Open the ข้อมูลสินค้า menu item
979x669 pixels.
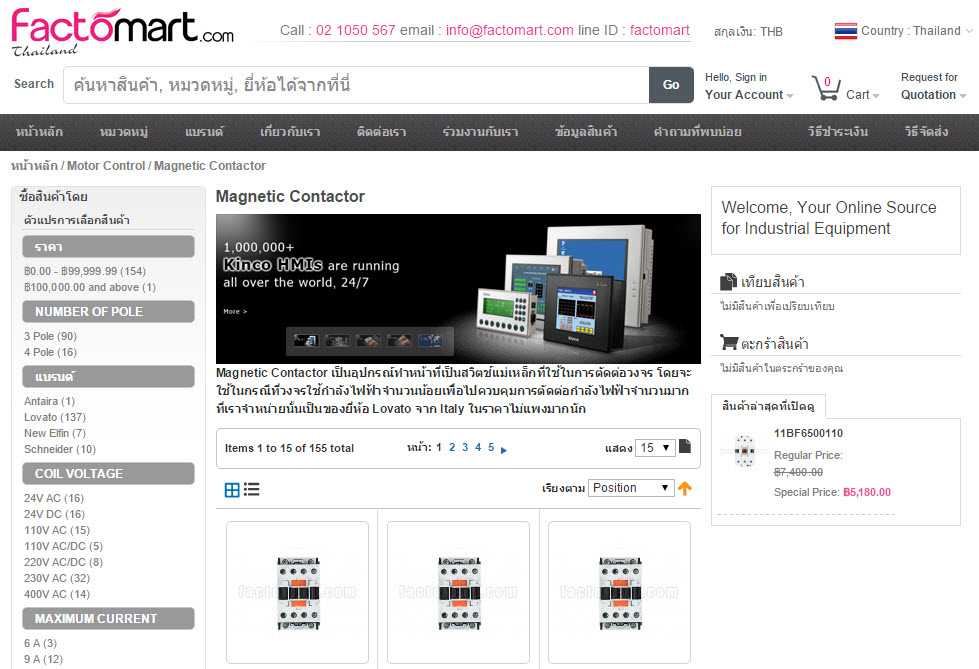pos(586,132)
